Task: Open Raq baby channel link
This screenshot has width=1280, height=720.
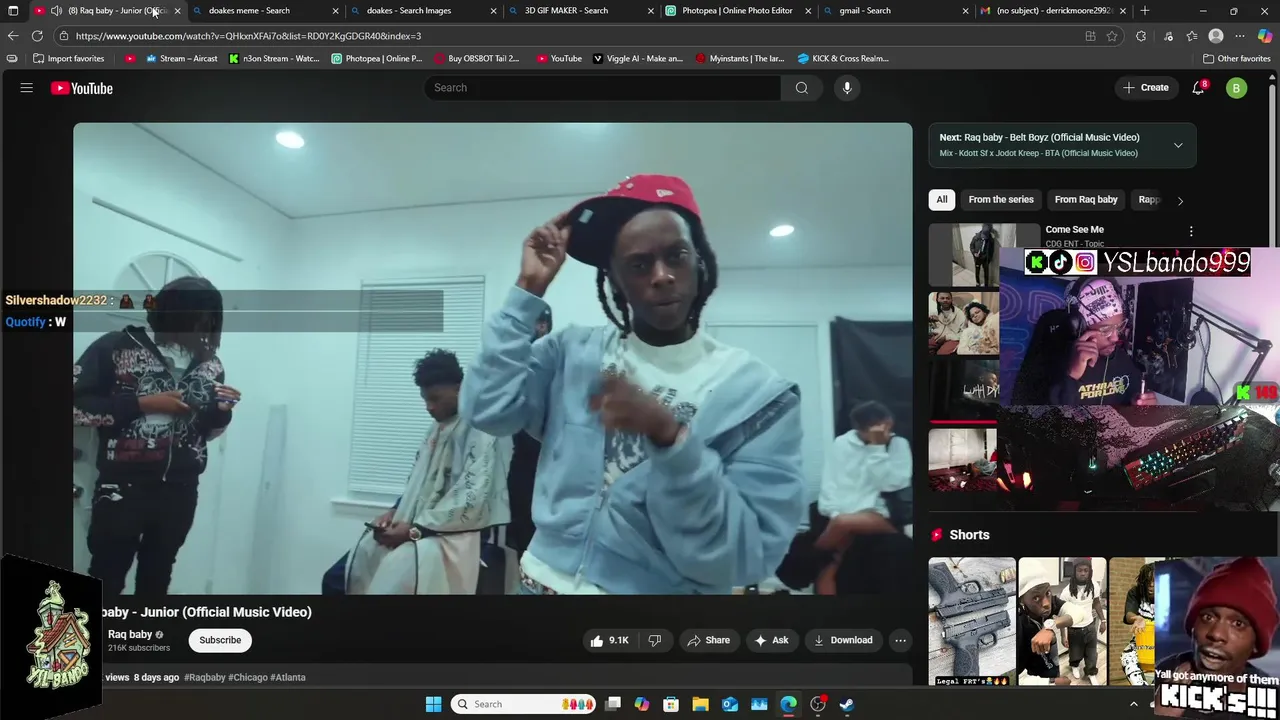Action: click(x=130, y=634)
